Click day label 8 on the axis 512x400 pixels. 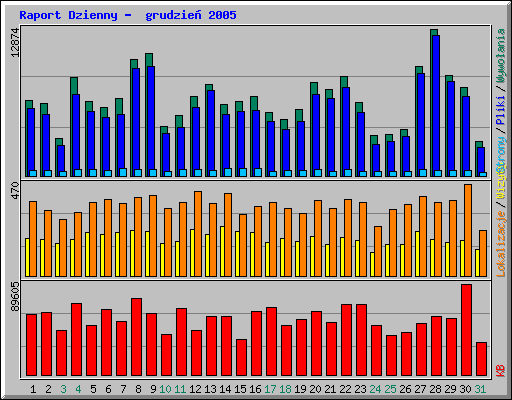pyautogui.click(x=138, y=389)
